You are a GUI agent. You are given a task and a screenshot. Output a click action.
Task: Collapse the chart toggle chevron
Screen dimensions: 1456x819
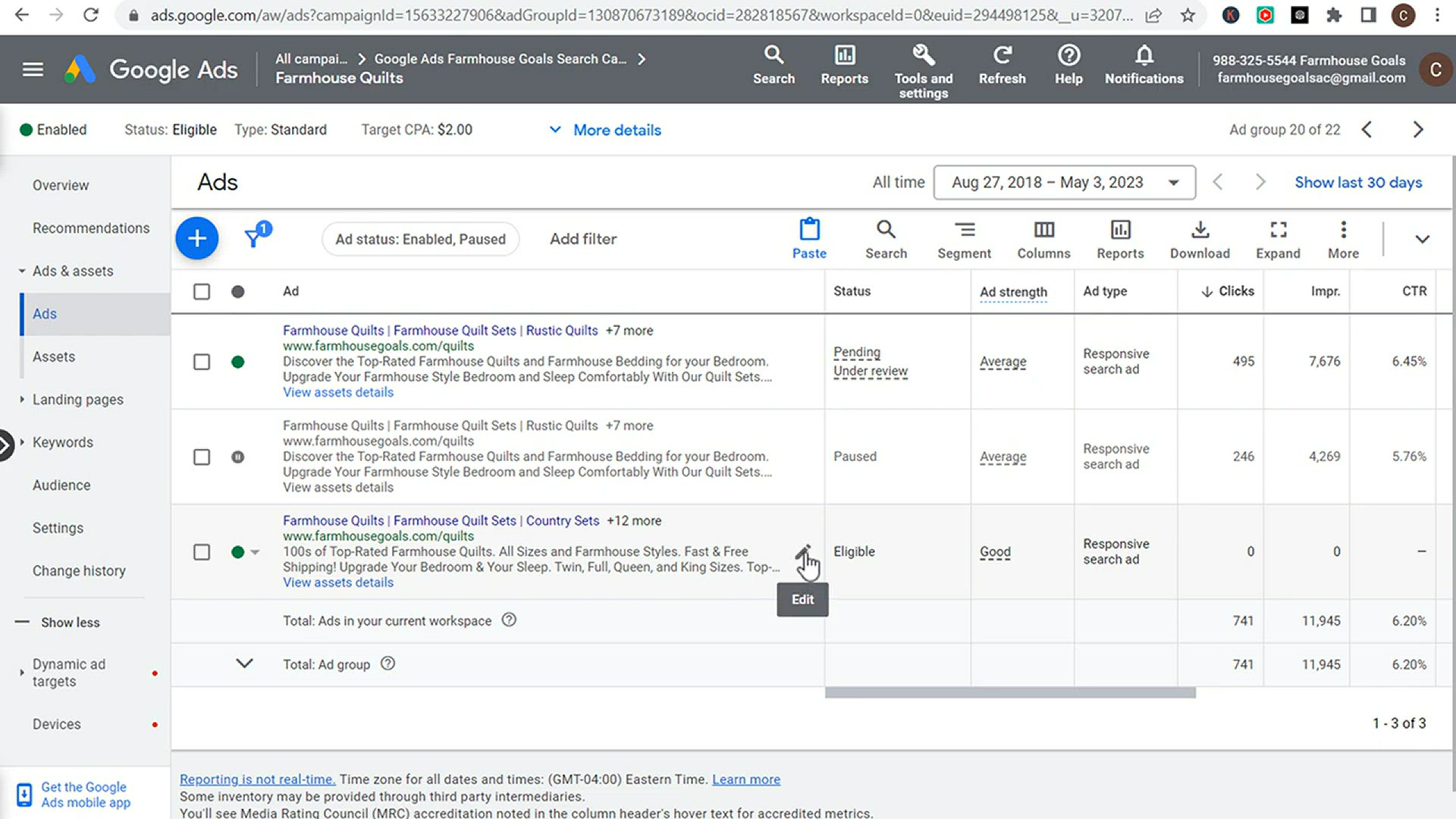click(1422, 239)
